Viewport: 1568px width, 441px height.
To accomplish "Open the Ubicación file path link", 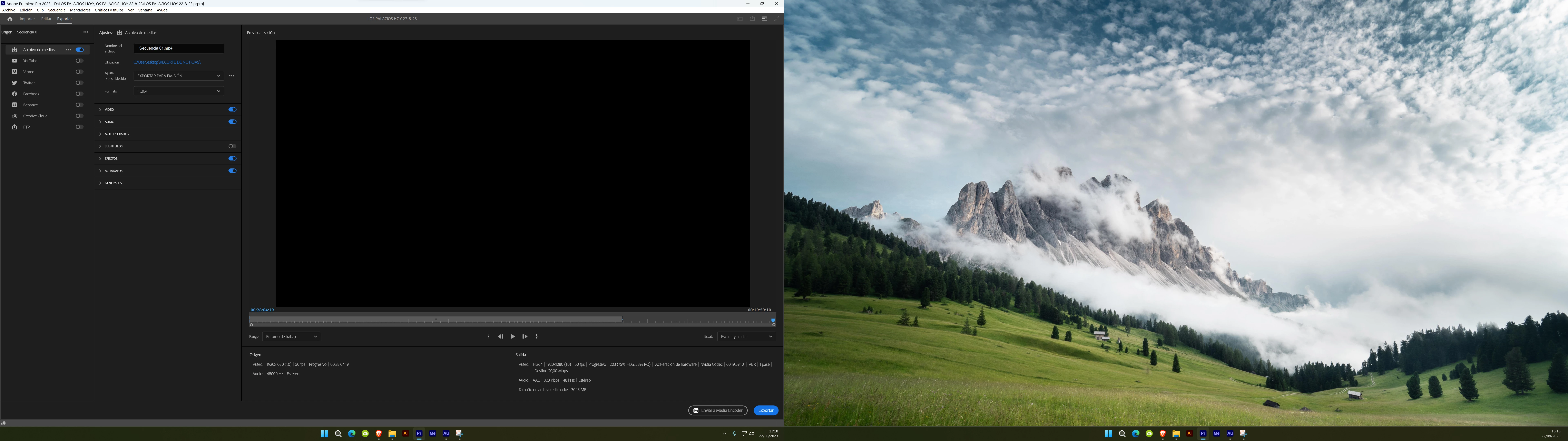I will [x=167, y=62].
